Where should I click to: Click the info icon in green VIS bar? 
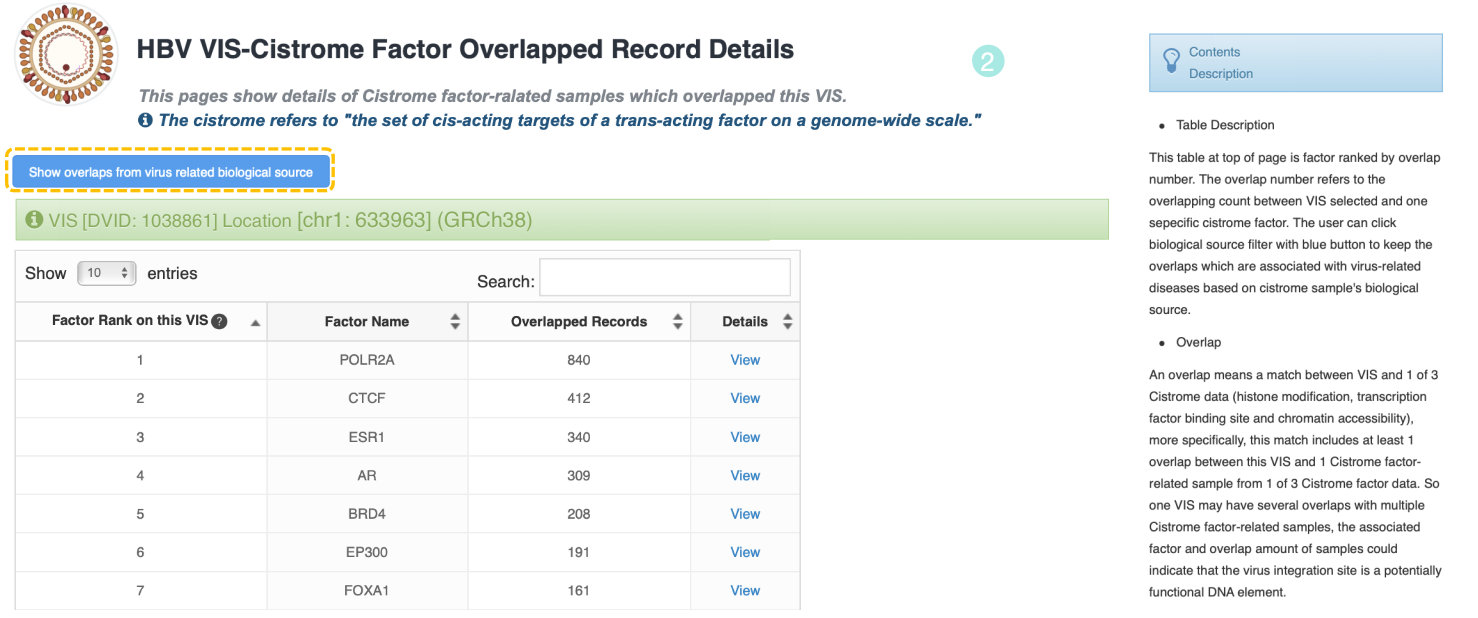[34, 219]
